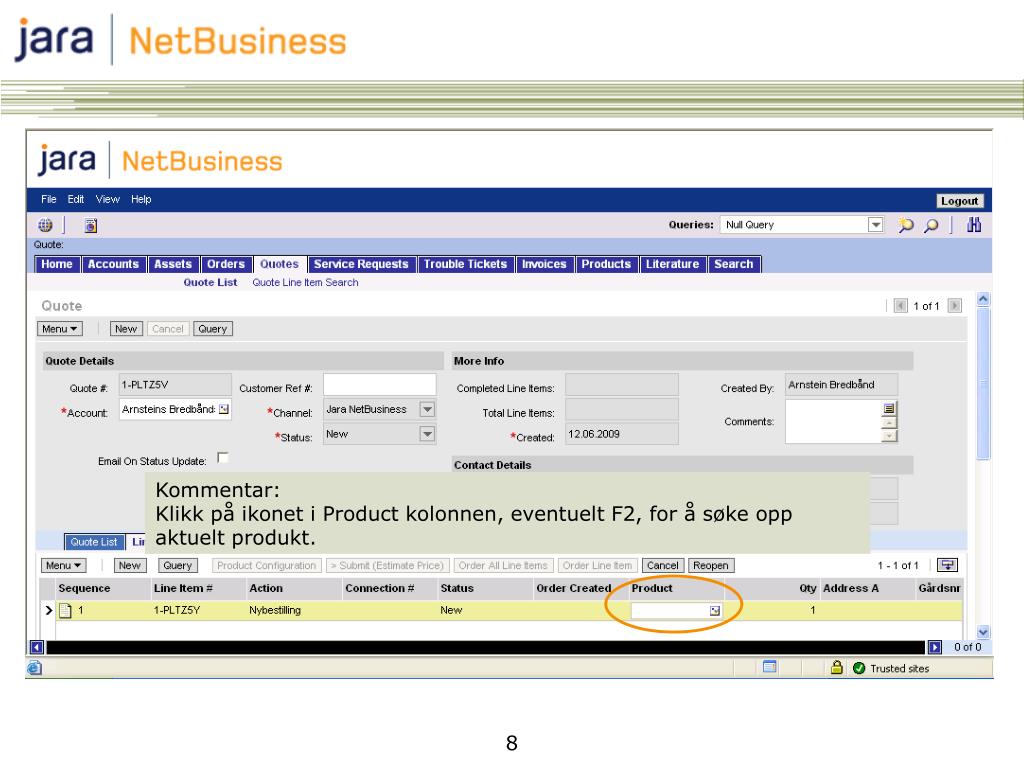Image resolution: width=1024 pixels, height=768 pixels.
Task: Go to previous quote record arrow
Action: [901, 306]
